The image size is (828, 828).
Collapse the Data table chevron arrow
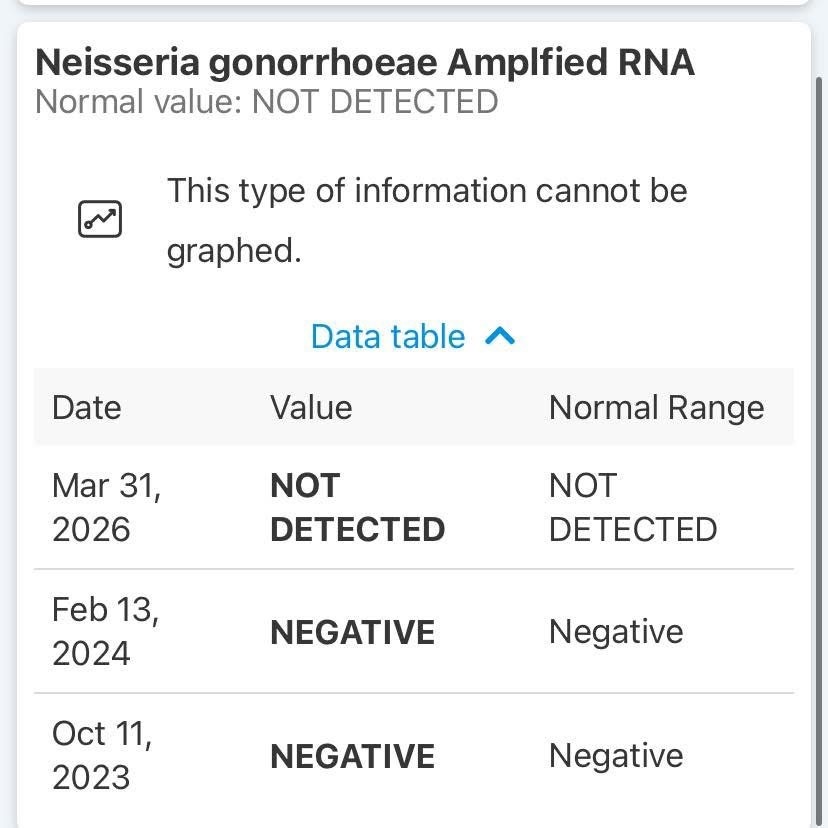click(499, 337)
